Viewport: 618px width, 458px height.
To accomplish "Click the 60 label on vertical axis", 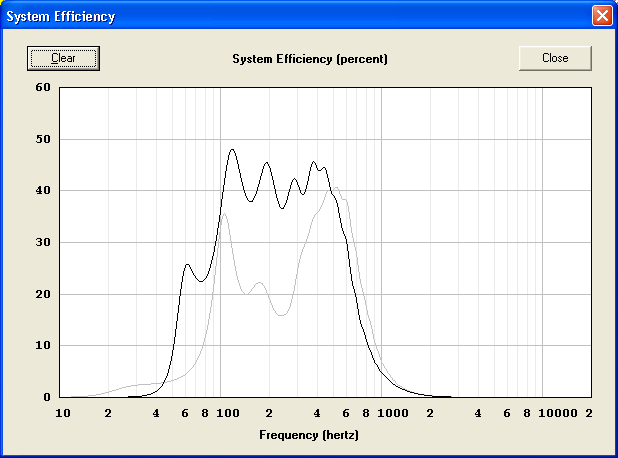I will [x=43, y=87].
